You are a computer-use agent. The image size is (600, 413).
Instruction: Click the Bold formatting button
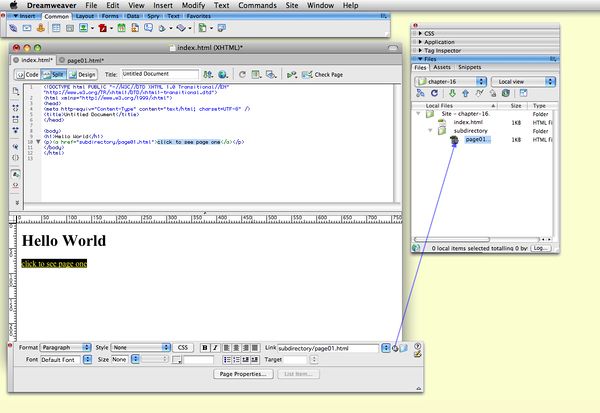point(205,347)
